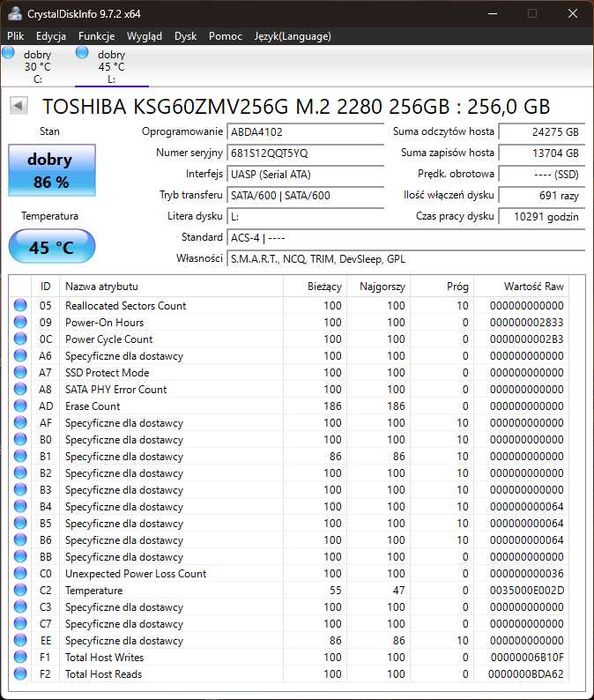Open the Plik menu
The image size is (594, 700).
tap(16, 36)
